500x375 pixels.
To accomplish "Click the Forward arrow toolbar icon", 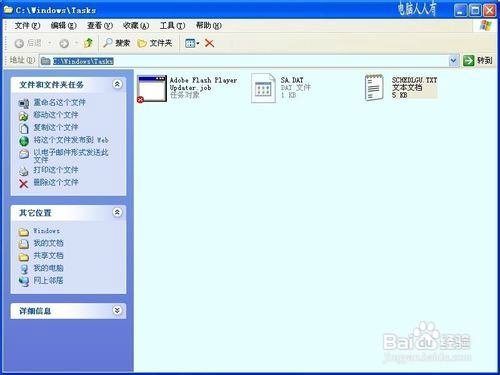I will pyautogui.click(x=64, y=43).
